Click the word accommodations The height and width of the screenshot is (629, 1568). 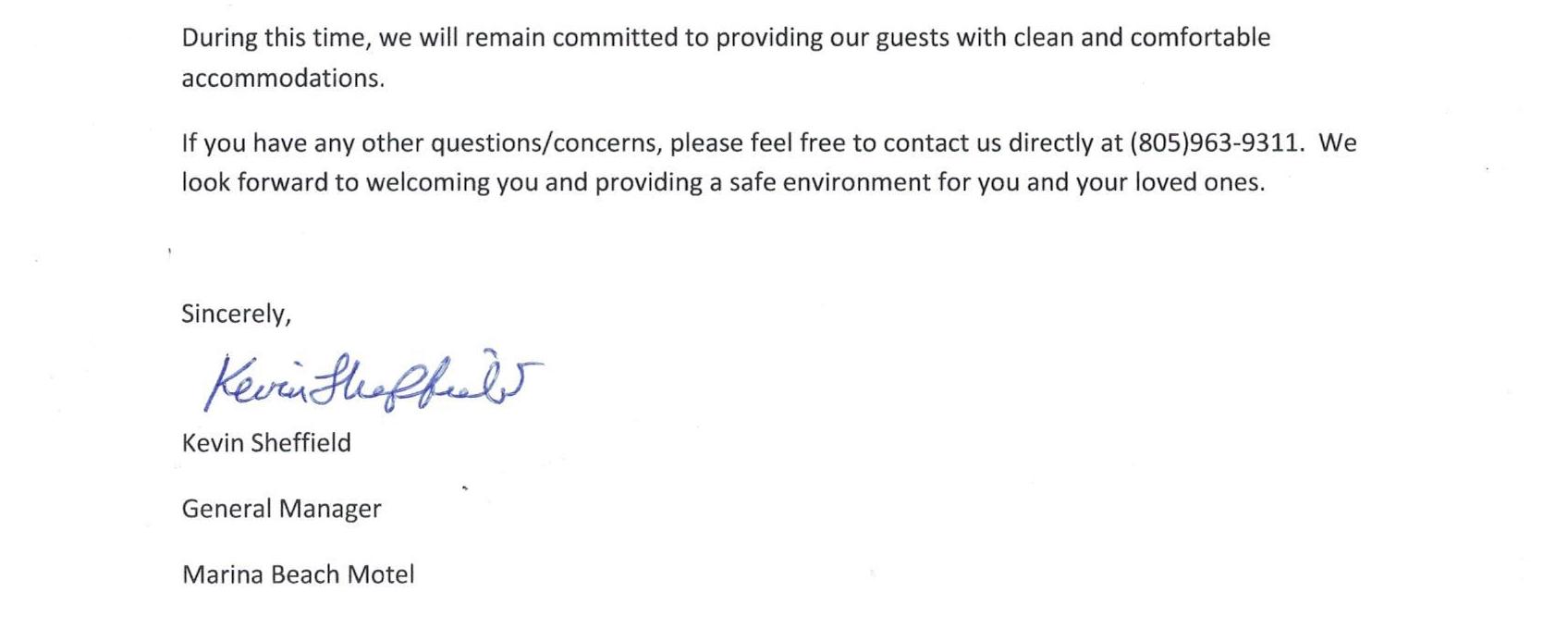[282, 79]
